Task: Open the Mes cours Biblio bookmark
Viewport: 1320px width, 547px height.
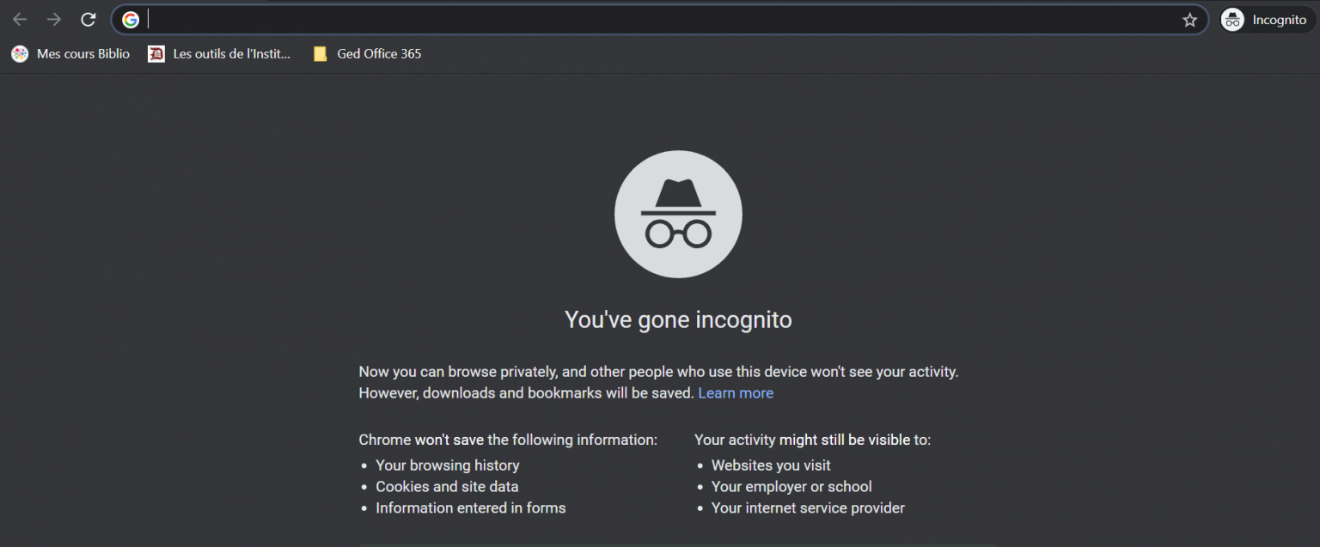Action: coord(71,54)
